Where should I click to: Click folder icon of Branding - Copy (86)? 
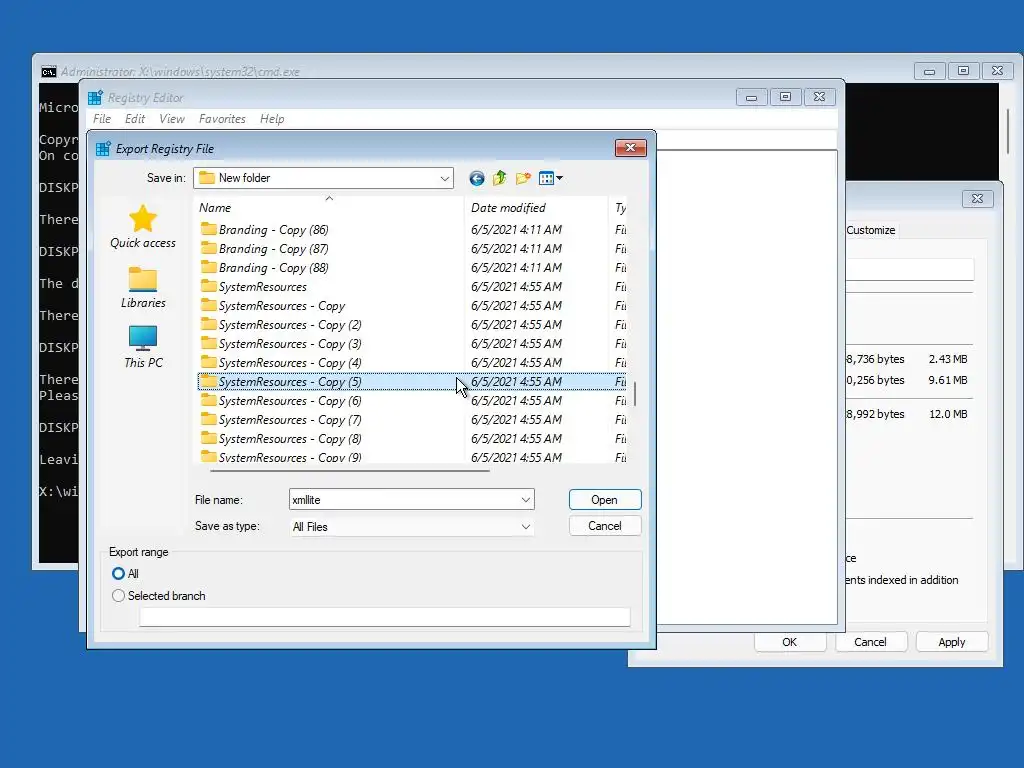click(208, 229)
